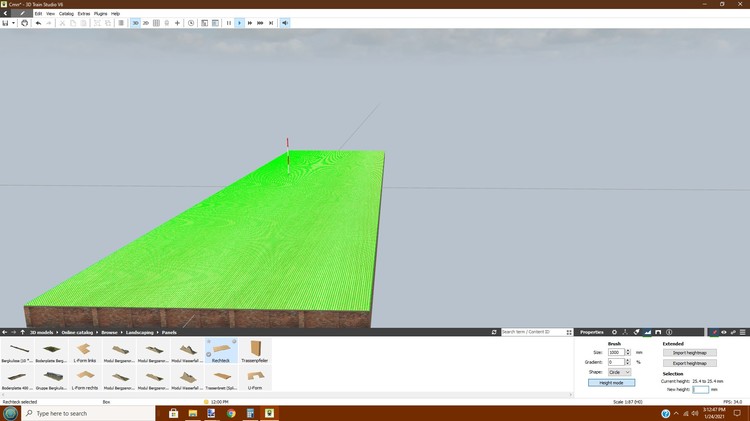
Task: Select the 'Browse' breadcrumb
Action: tap(110, 332)
